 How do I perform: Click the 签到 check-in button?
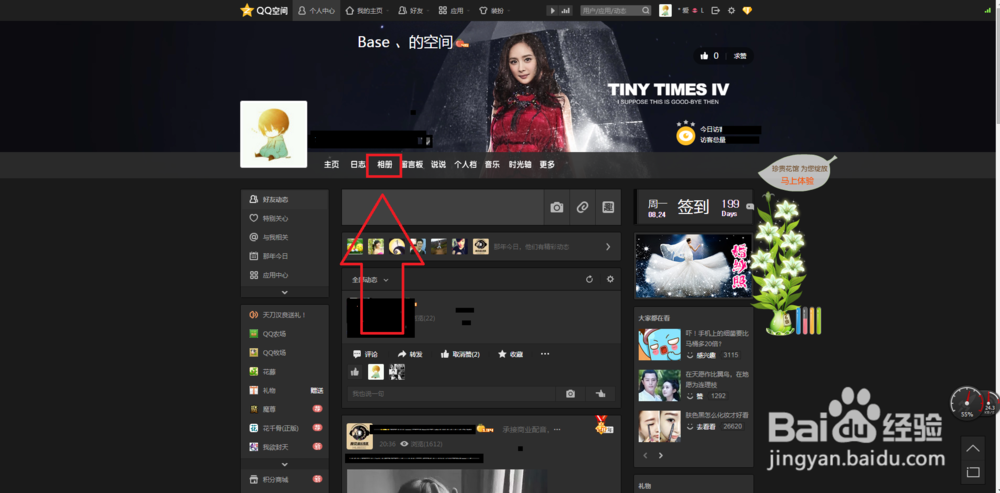click(x=693, y=207)
